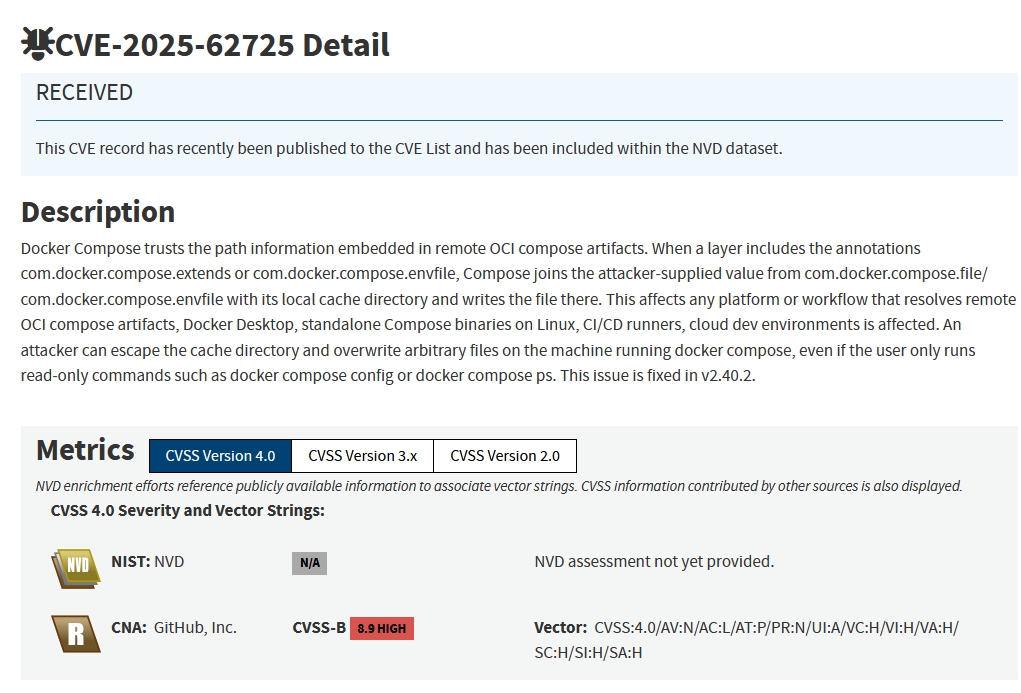Screen dimensions: 1021x693
Task: Click the NVD enrichment efforts note
Action: click(498, 487)
